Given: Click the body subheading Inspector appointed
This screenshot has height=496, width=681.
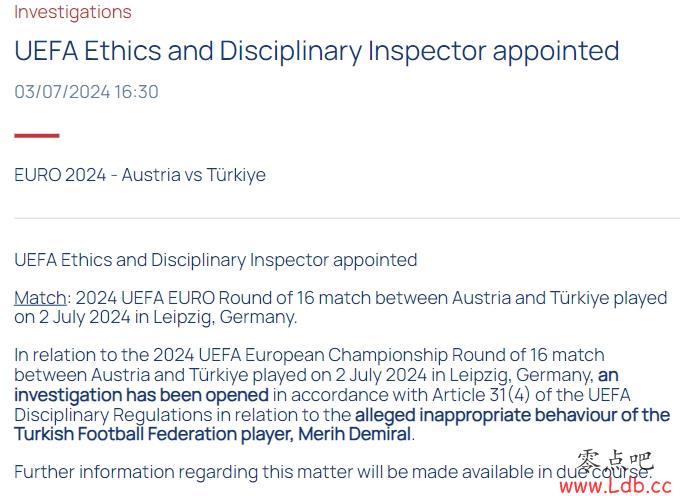Looking at the screenshot, I should point(333,260).
